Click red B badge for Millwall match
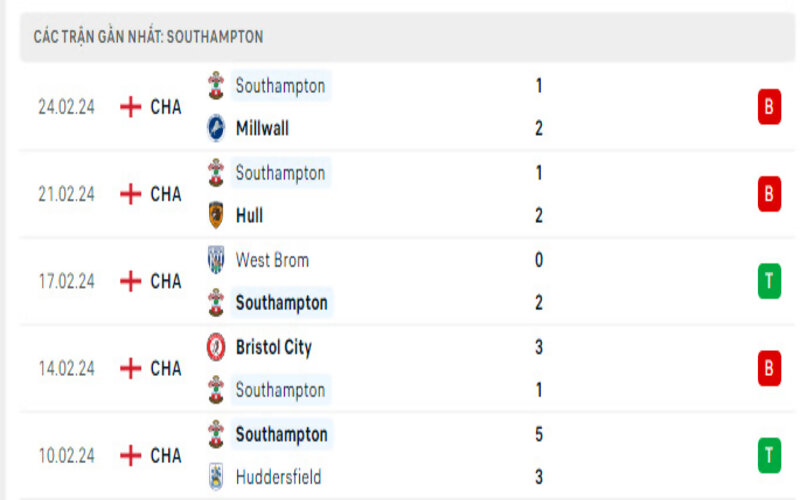Screen dimensions: 800x500 [x=769, y=107]
